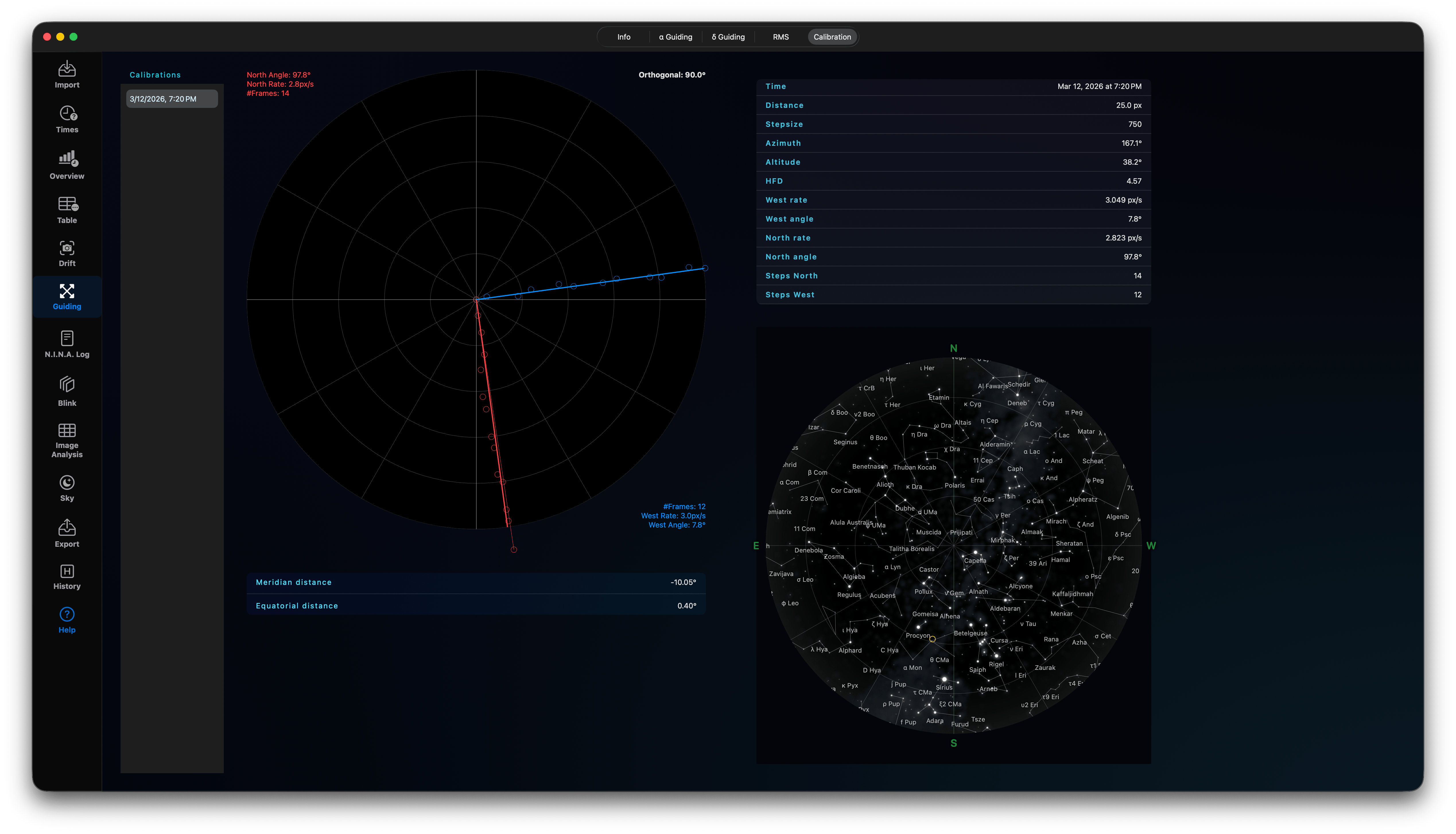Open the History section

pyautogui.click(x=67, y=577)
